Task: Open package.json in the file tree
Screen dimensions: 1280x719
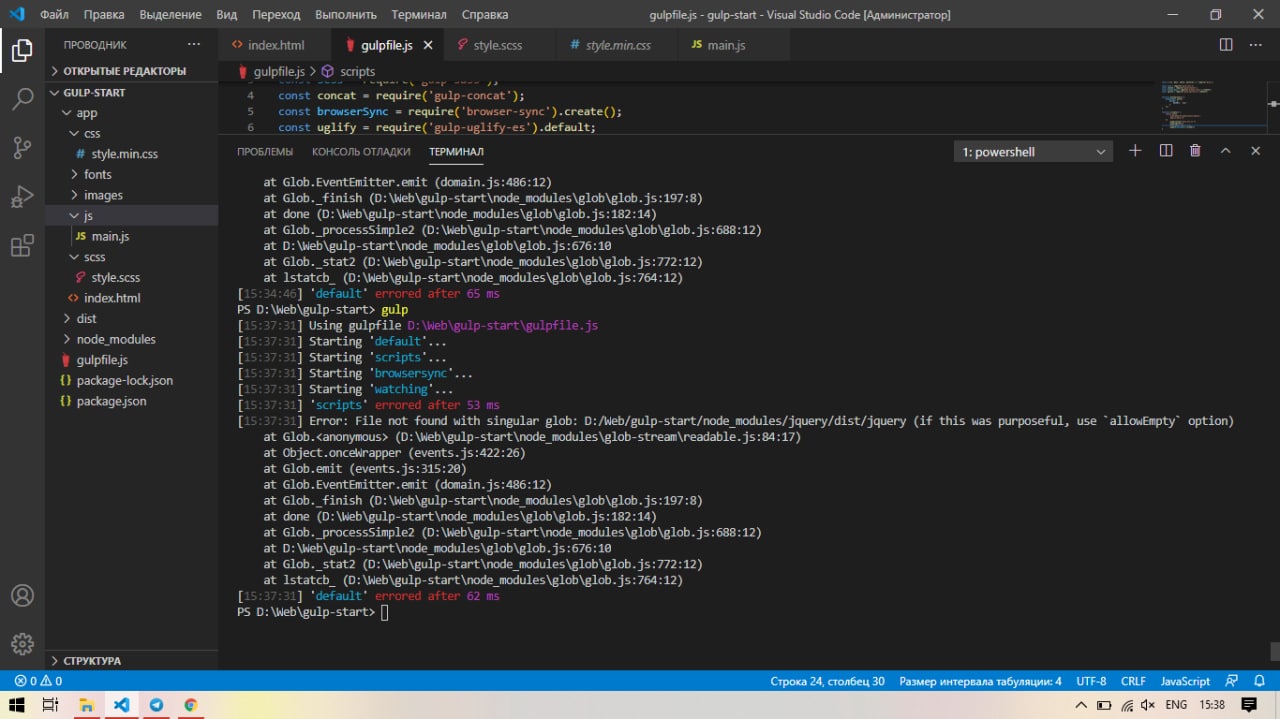Action: click(131, 401)
